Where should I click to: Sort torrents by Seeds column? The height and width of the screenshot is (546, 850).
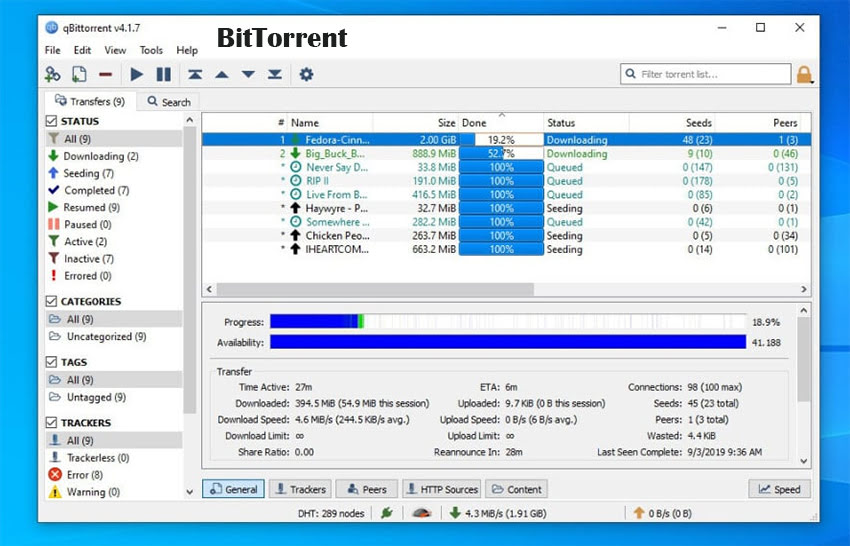(672, 123)
